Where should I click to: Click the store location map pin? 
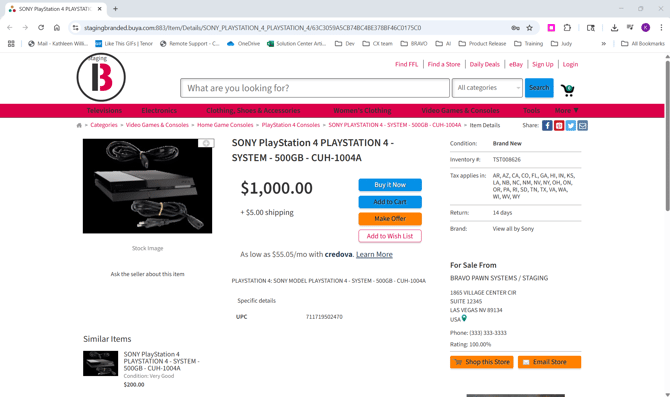point(464,318)
